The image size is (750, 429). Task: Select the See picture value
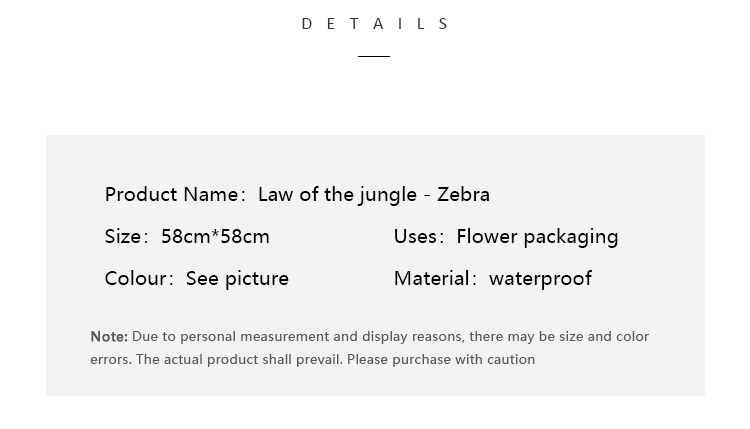237,279
